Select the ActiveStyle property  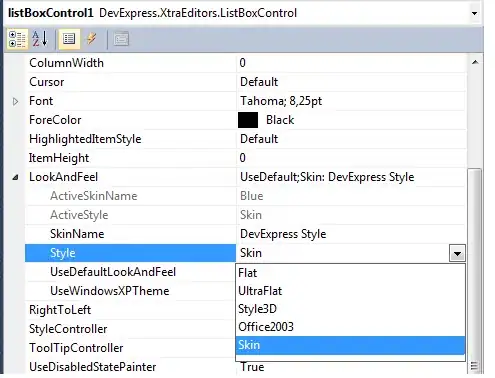pyautogui.click(x=79, y=215)
